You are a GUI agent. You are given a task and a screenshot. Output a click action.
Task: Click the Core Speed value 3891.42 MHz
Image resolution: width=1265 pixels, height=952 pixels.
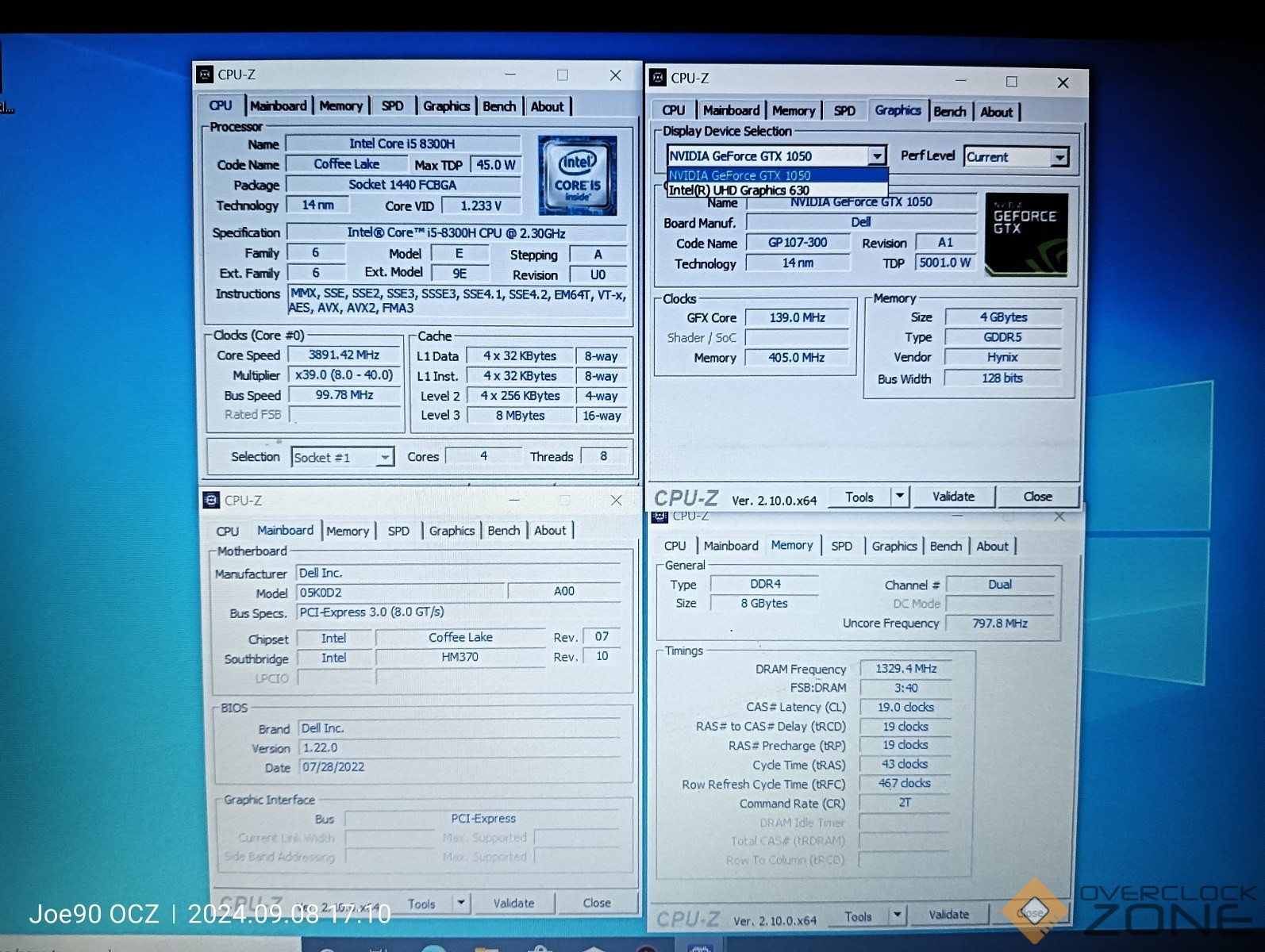(x=344, y=355)
